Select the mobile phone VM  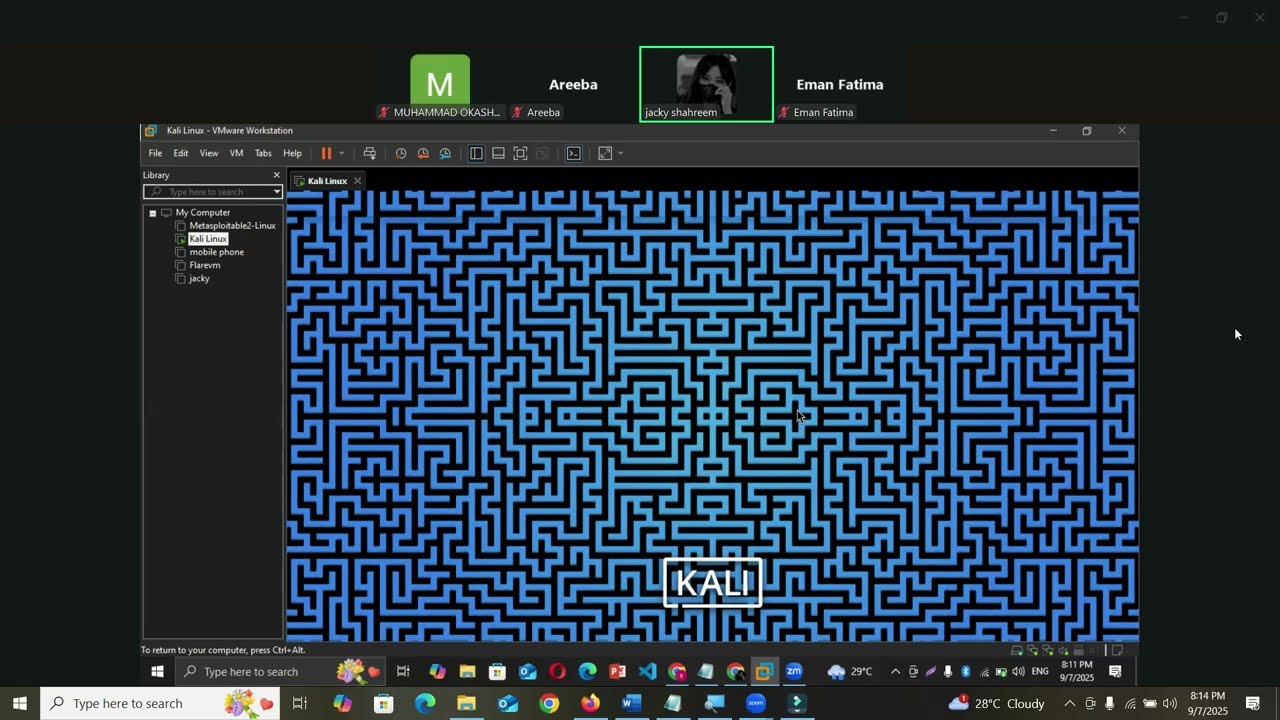pyautogui.click(x=216, y=252)
